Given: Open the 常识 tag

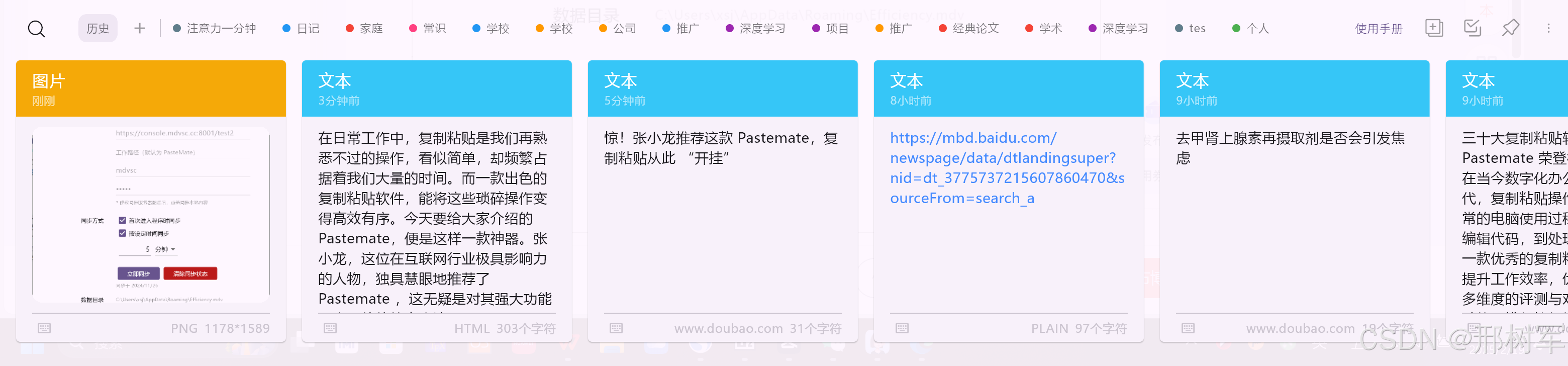Looking at the screenshot, I should click(x=428, y=29).
